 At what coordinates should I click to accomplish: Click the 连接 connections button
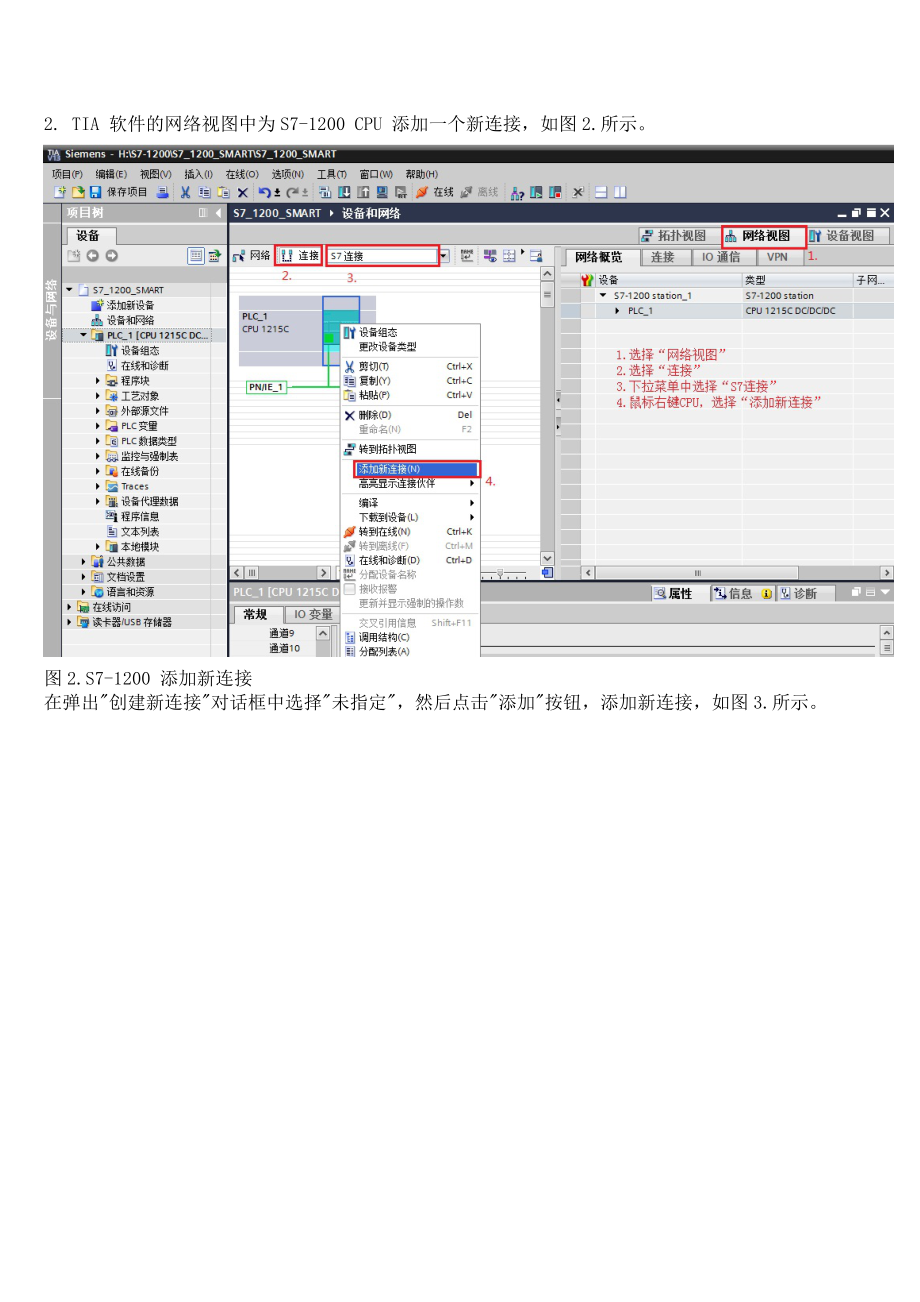pyautogui.click(x=298, y=256)
